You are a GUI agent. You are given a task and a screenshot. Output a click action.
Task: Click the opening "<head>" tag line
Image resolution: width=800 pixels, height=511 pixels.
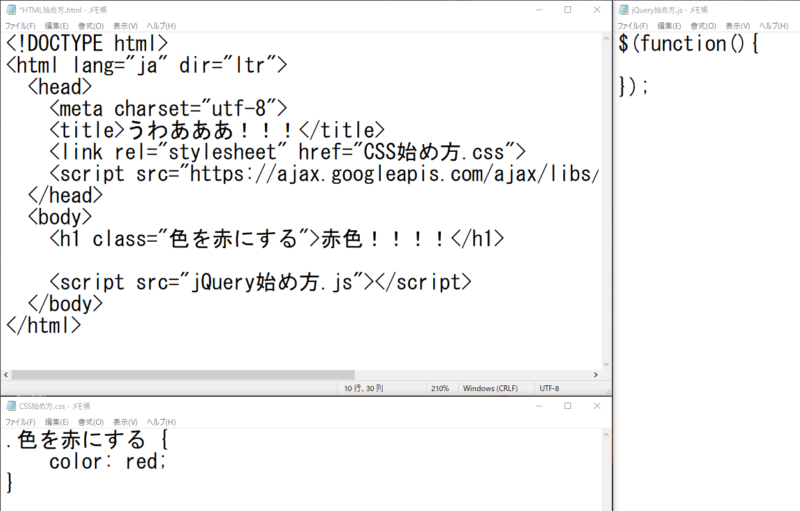60,87
